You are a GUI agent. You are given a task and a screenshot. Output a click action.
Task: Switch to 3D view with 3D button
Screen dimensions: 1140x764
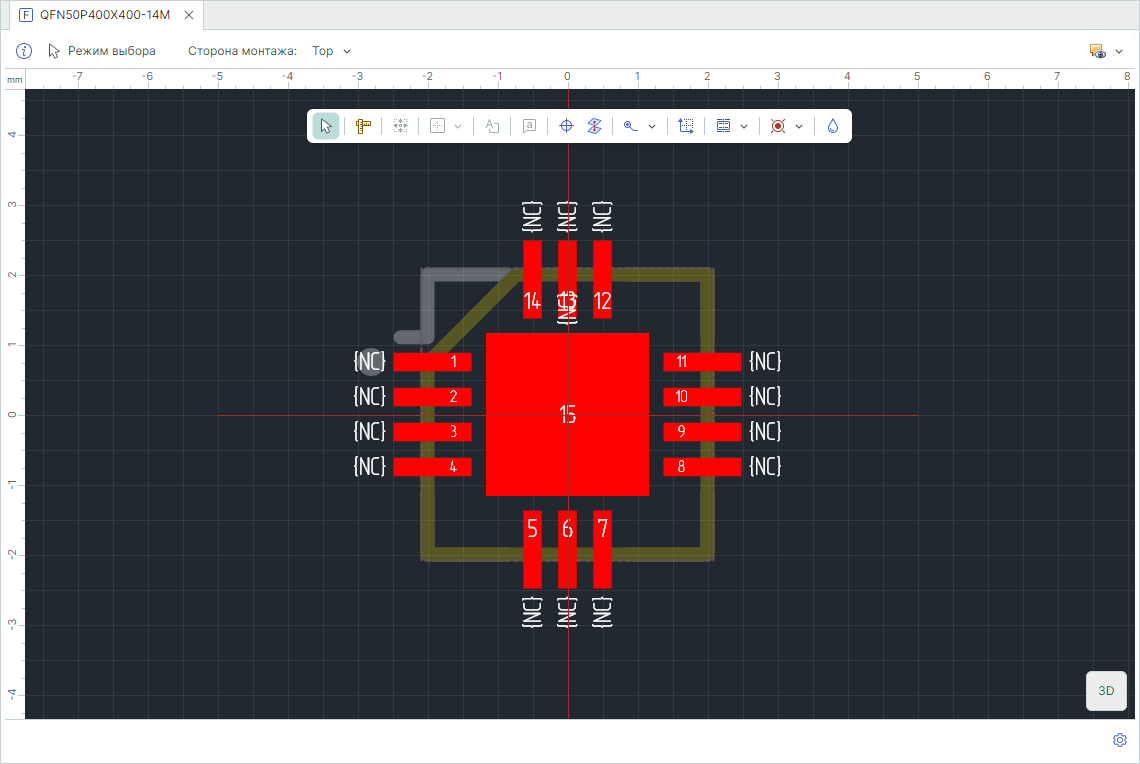[x=1106, y=691]
